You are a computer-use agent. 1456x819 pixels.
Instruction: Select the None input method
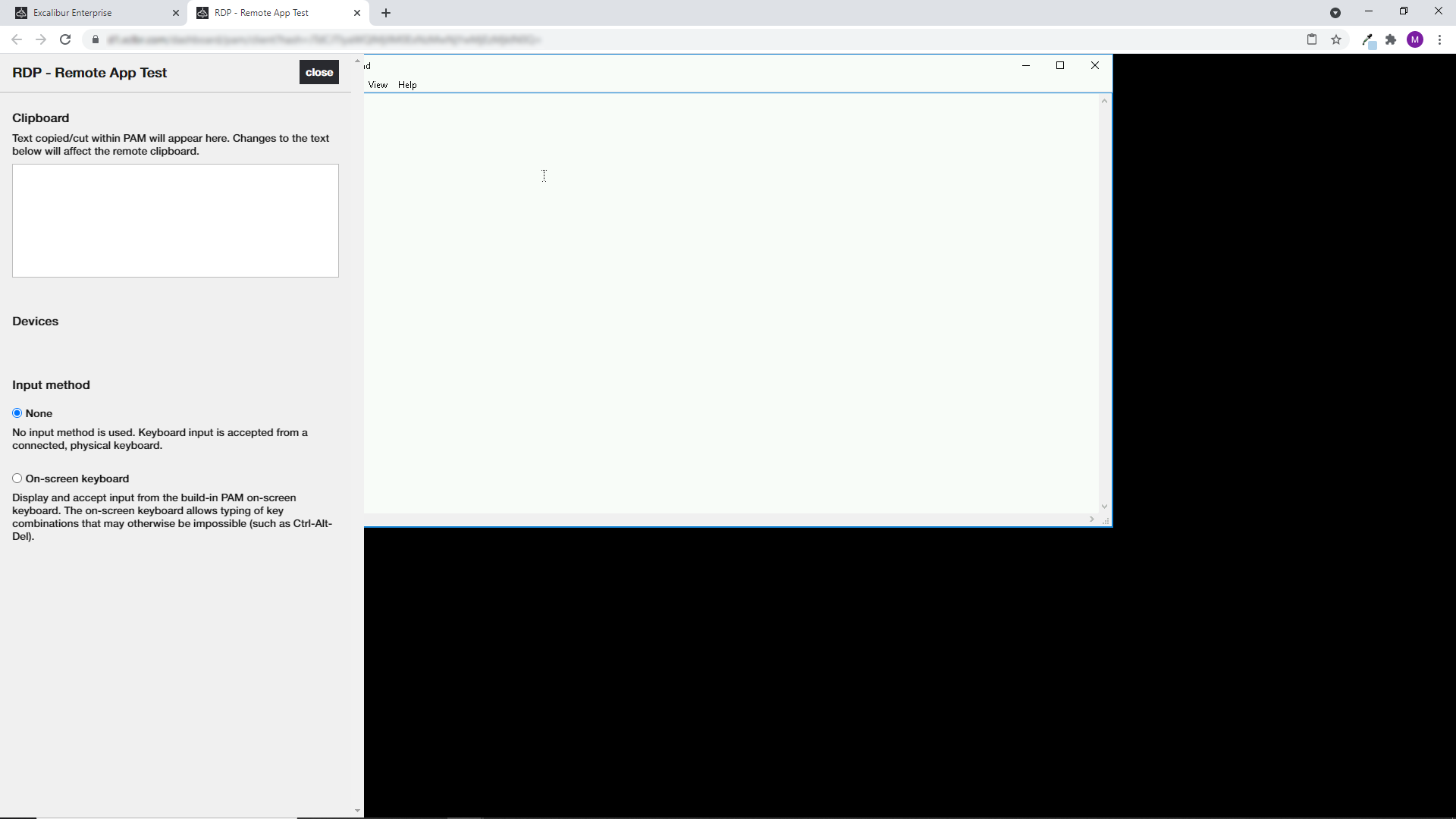click(x=17, y=413)
